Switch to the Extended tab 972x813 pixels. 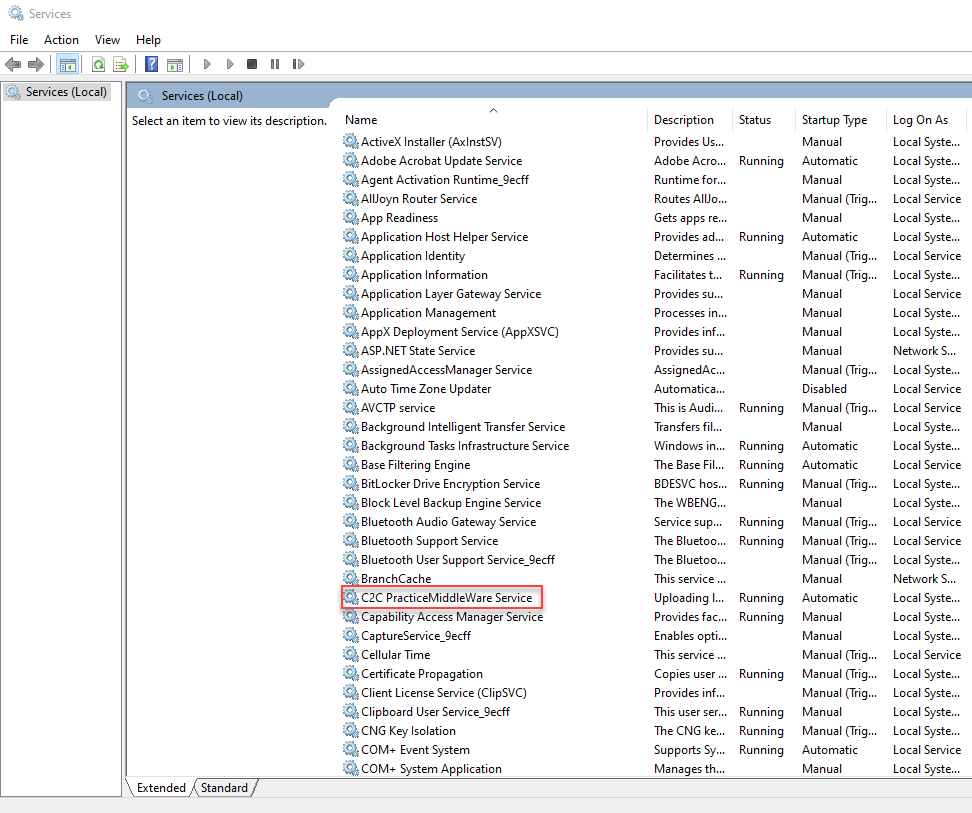[x=161, y=788]
